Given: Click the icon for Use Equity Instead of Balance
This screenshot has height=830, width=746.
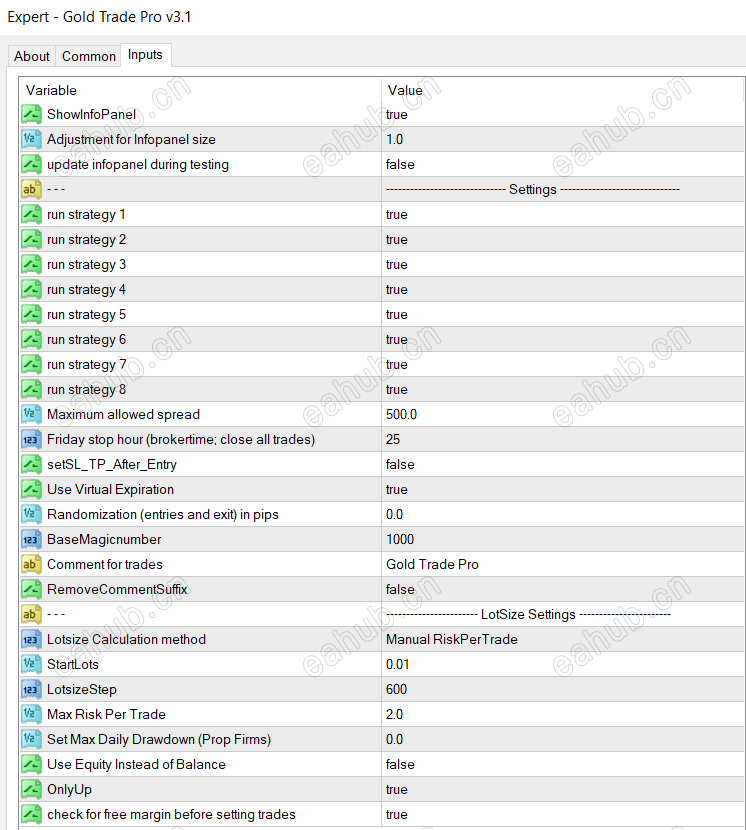Looking at the screenshot, I should click(x=31, y=764).
